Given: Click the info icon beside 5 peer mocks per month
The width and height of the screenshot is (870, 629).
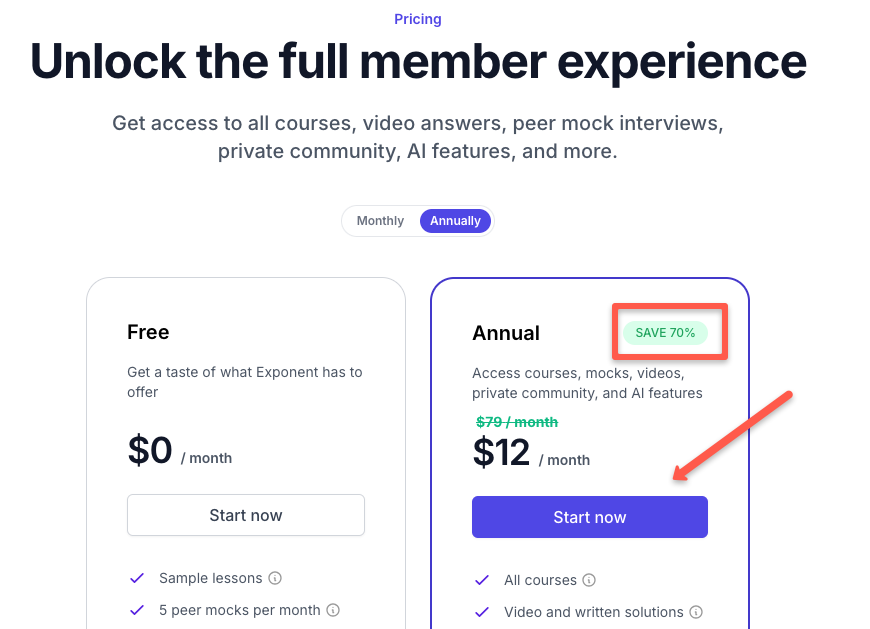Looking at the screenshot, I should [333, 610].
